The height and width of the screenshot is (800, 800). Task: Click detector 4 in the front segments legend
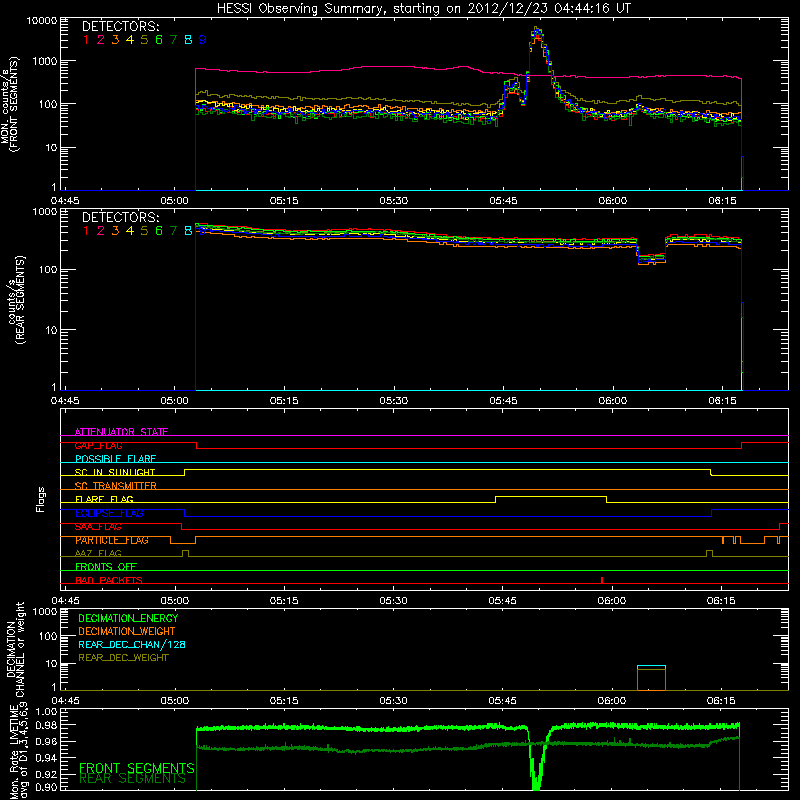coord(130,40)
